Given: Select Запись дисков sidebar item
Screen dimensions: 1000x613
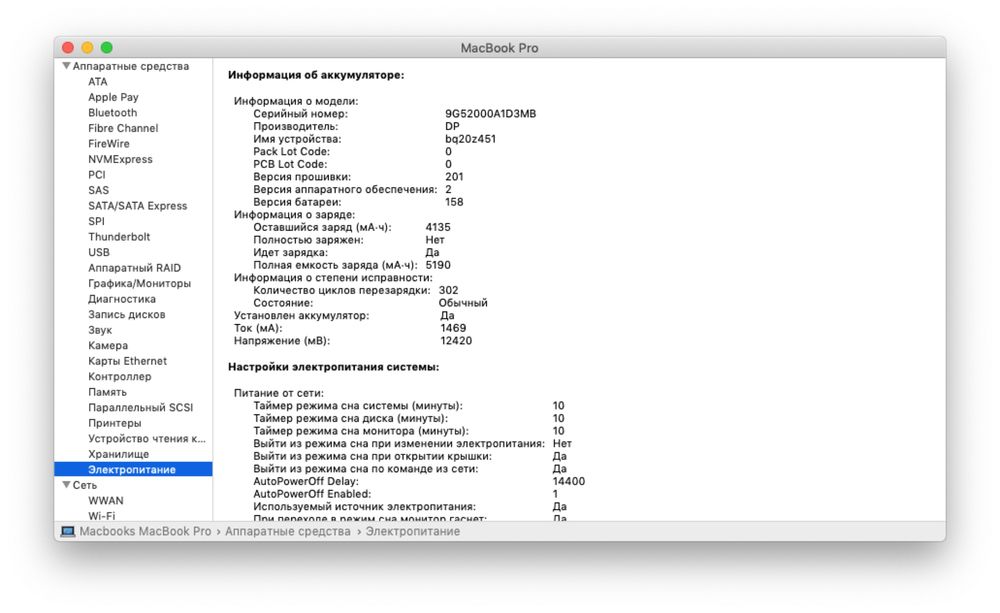Looking at the screenshot, I should point(126,314).
